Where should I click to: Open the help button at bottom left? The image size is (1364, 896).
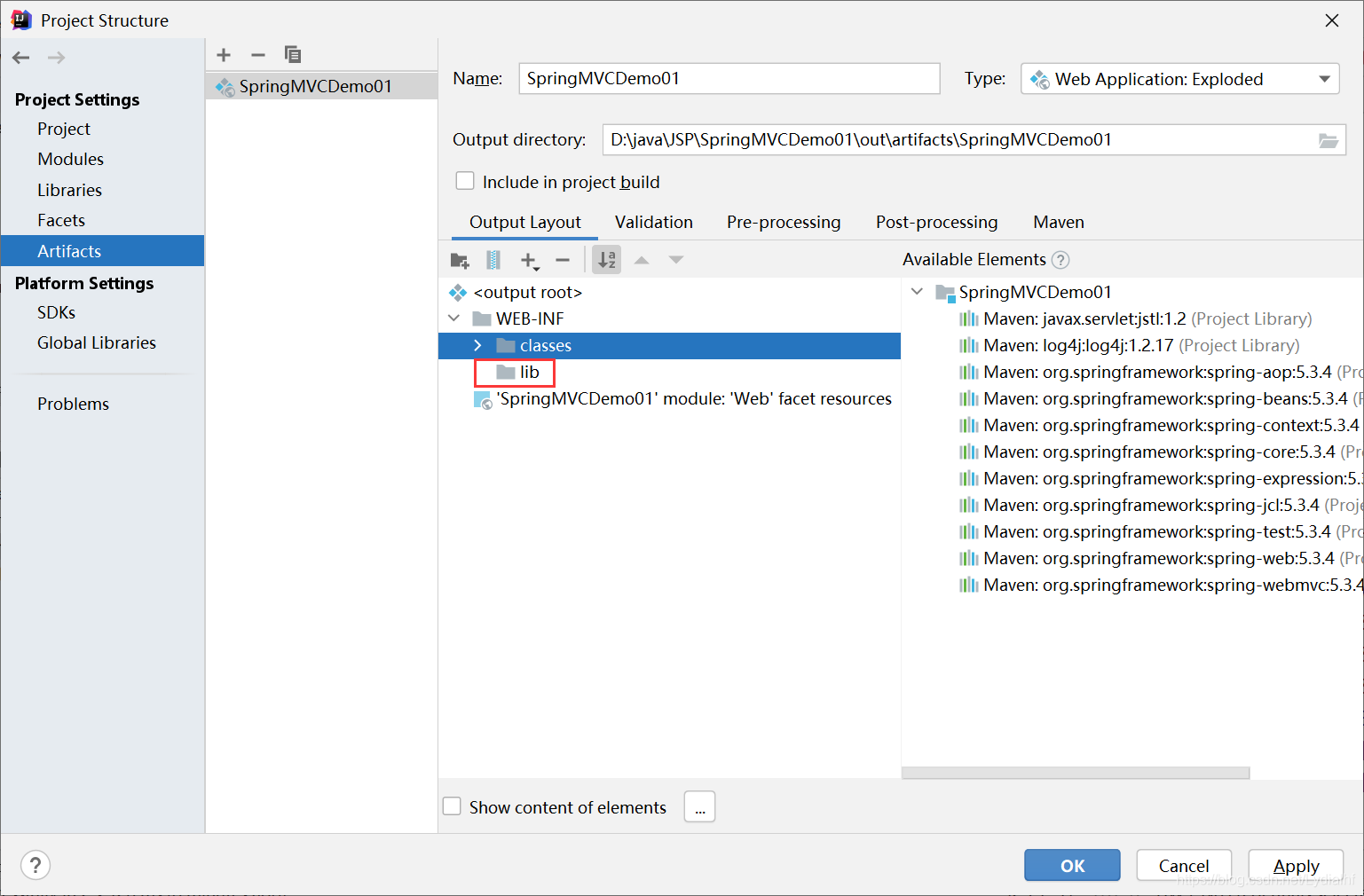[x=35, y=865]
